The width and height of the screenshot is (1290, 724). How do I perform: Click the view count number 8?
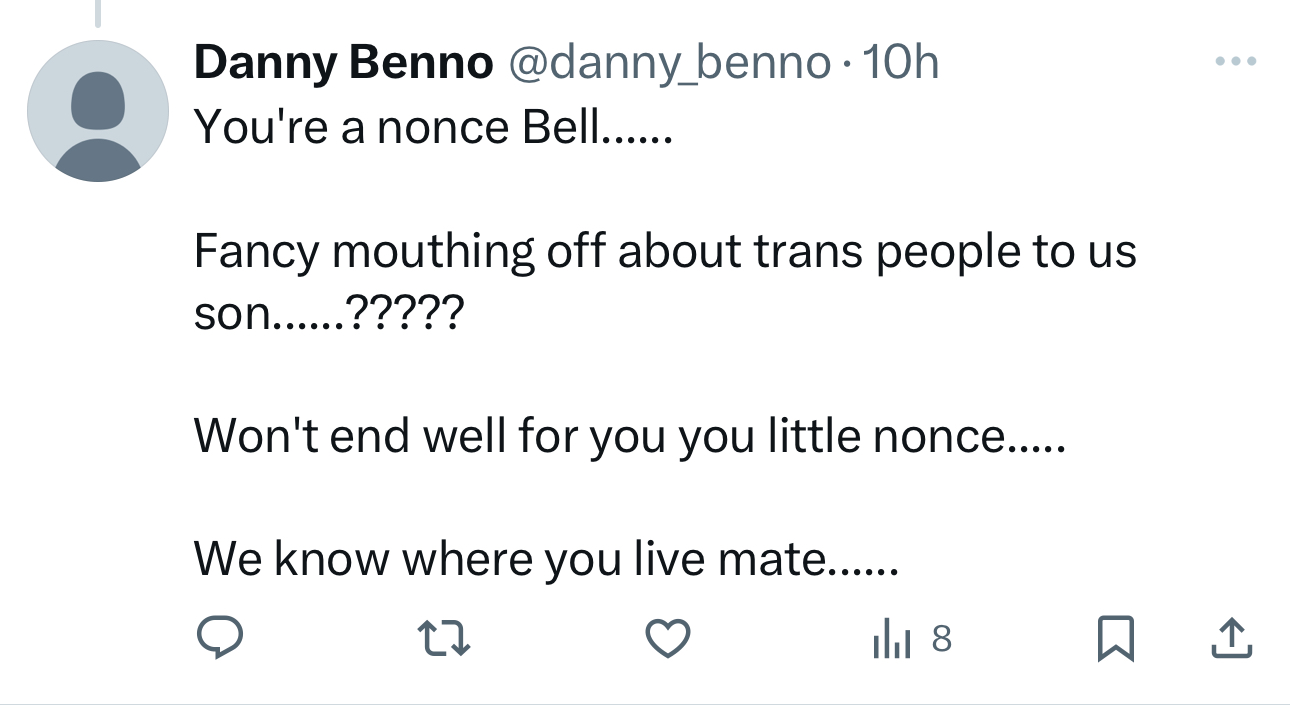pos(941,638)
